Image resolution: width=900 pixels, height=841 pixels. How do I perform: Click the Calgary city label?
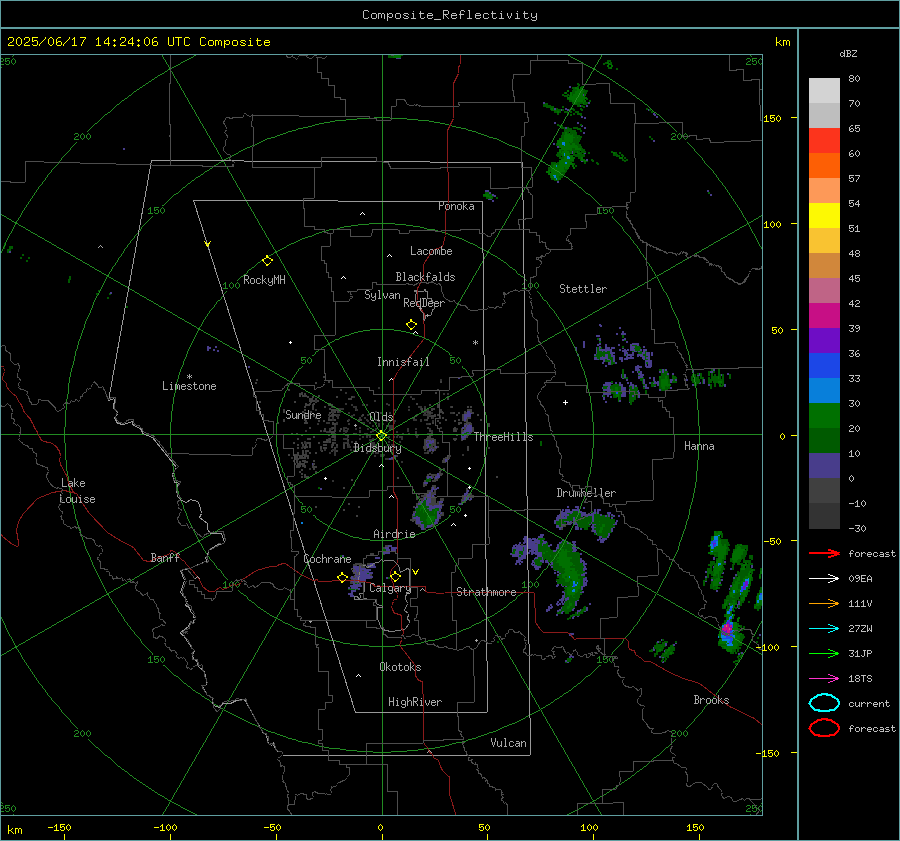(x=390, y=588)
